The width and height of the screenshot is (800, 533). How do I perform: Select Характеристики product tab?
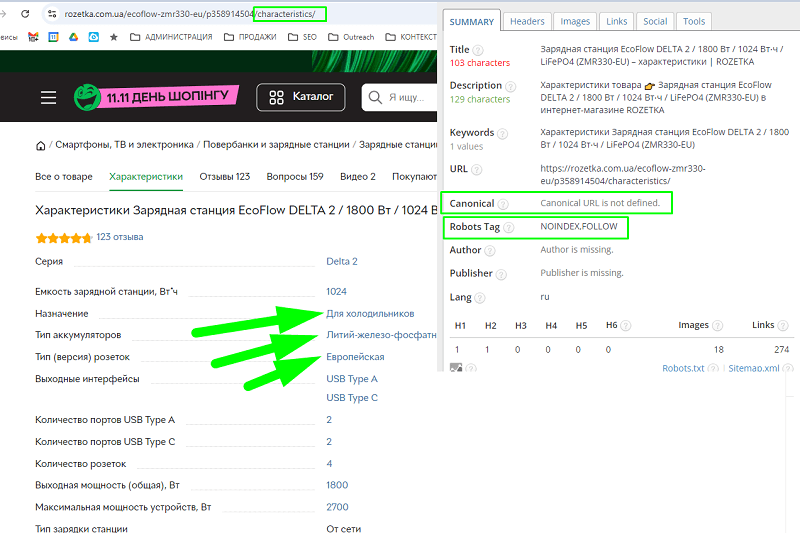coord(146,176)
